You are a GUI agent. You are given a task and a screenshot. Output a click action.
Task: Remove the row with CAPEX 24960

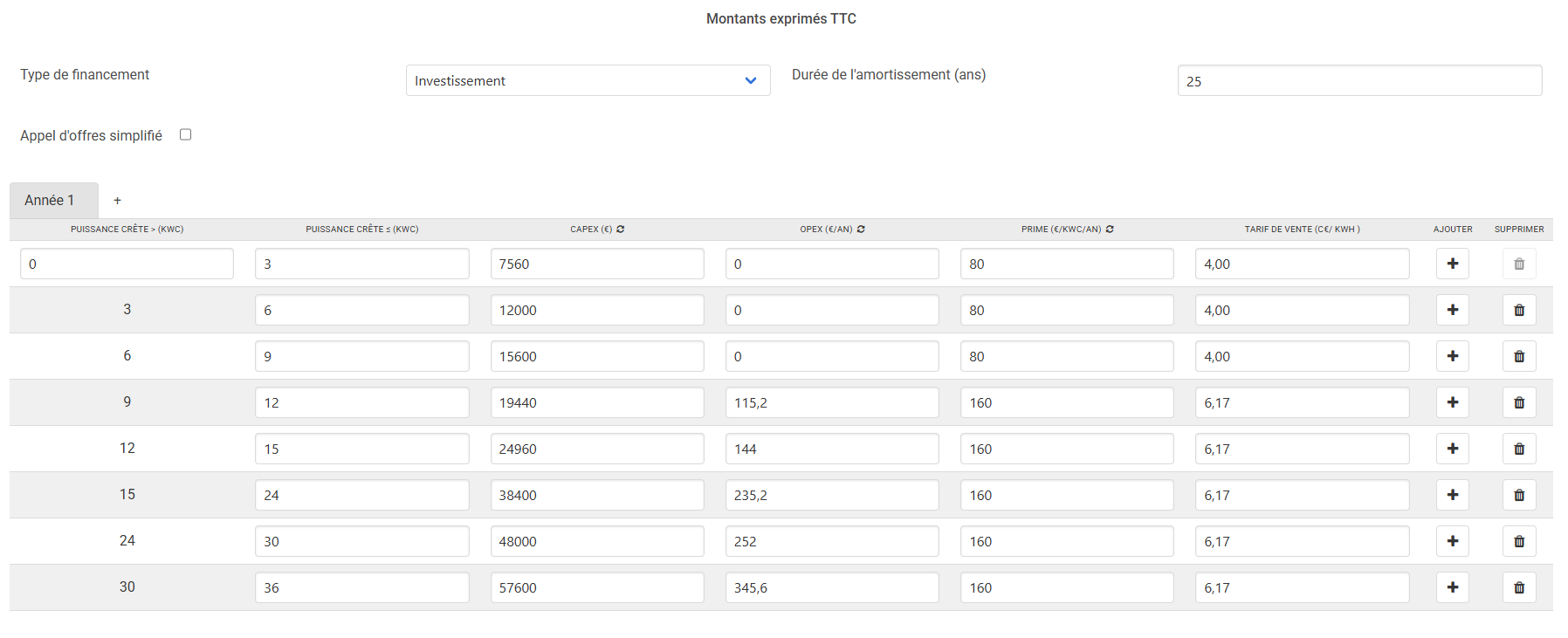(1518, 449)
